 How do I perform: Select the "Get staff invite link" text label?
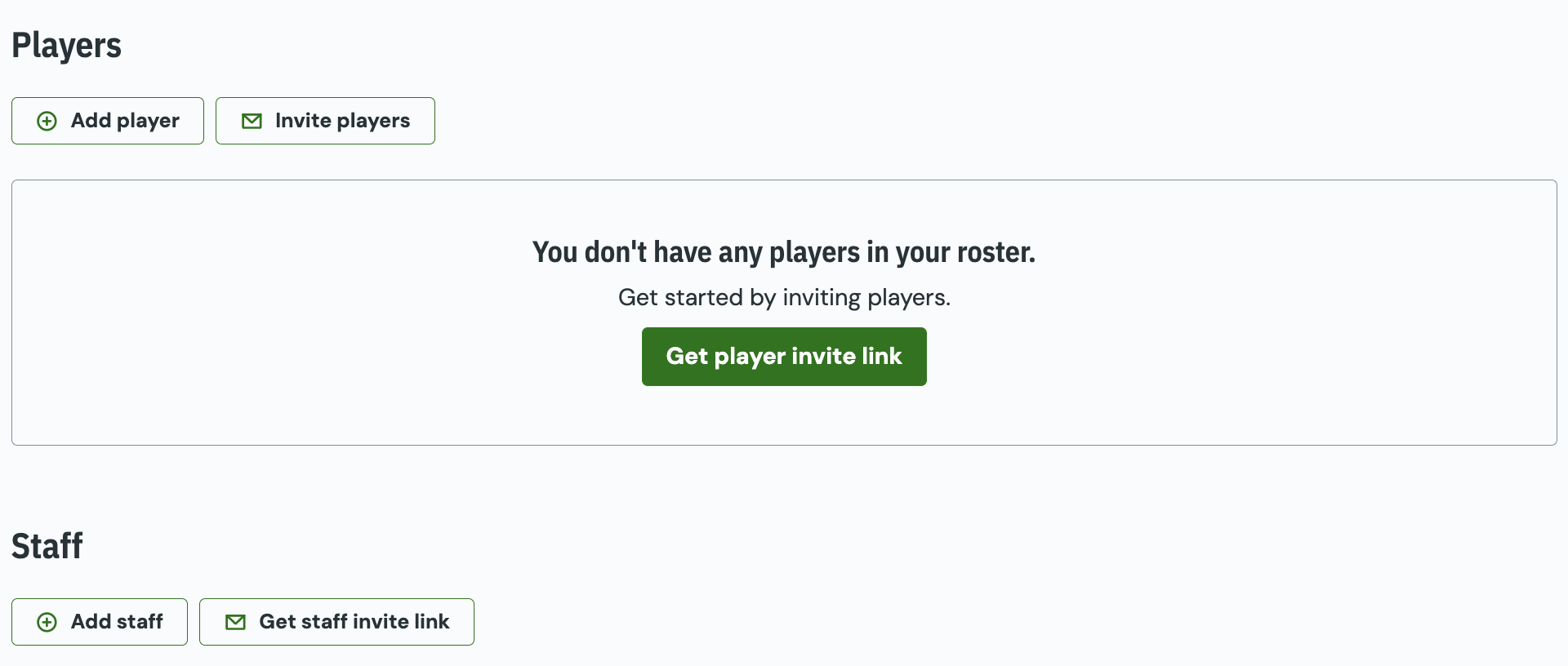354,622
